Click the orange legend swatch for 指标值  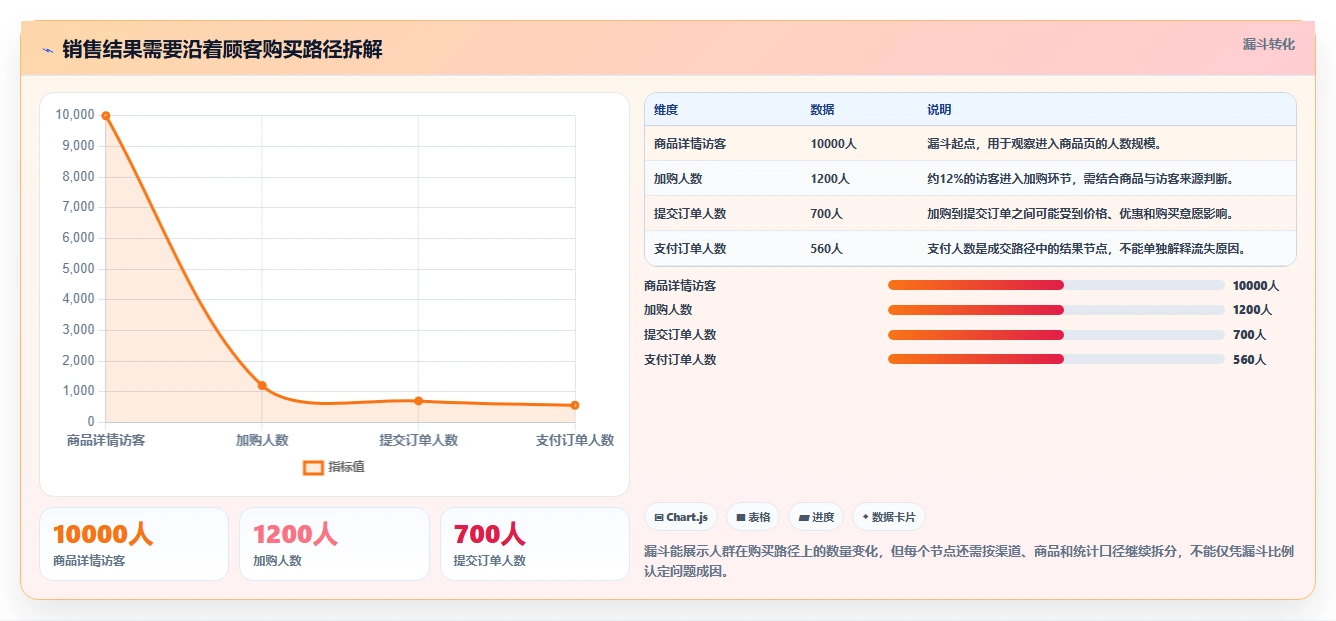pyautogui.click(x=313, y=467)
